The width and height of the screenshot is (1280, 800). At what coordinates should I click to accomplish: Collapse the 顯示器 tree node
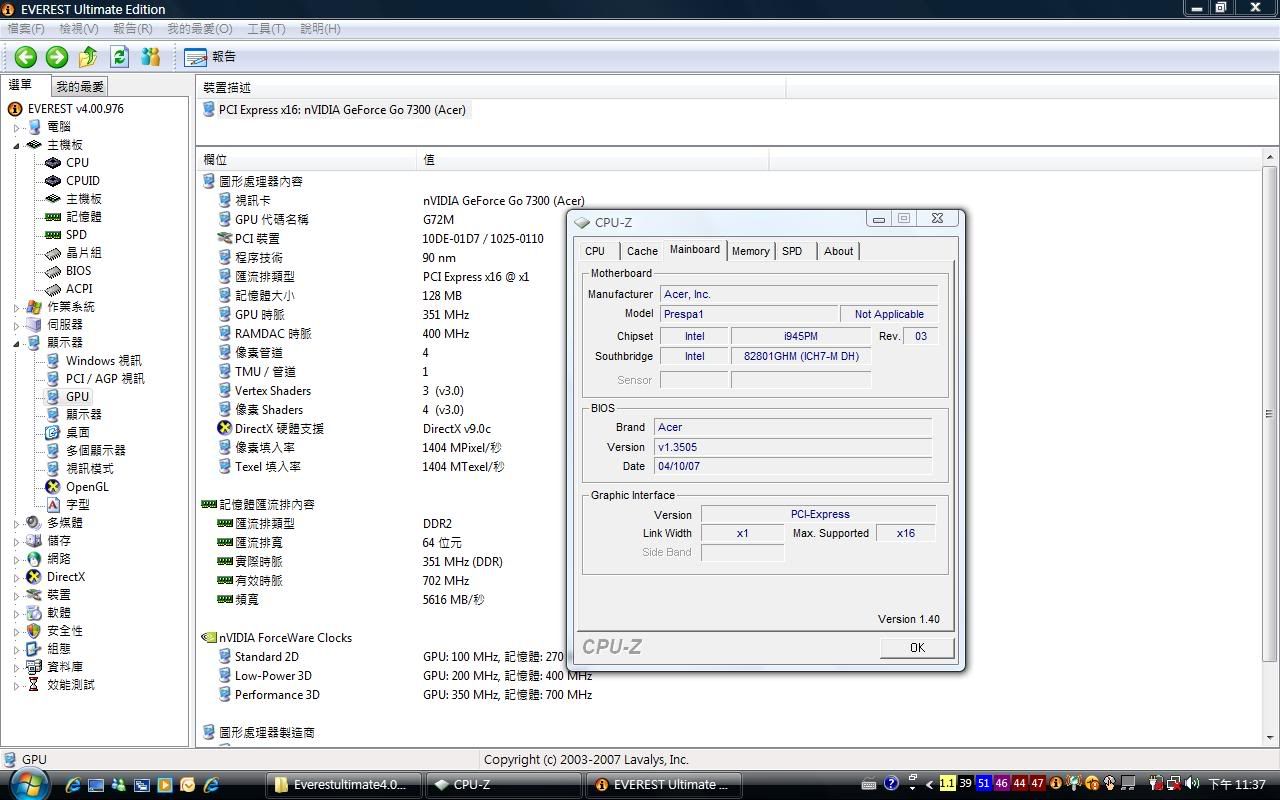[x=17, y=343]
